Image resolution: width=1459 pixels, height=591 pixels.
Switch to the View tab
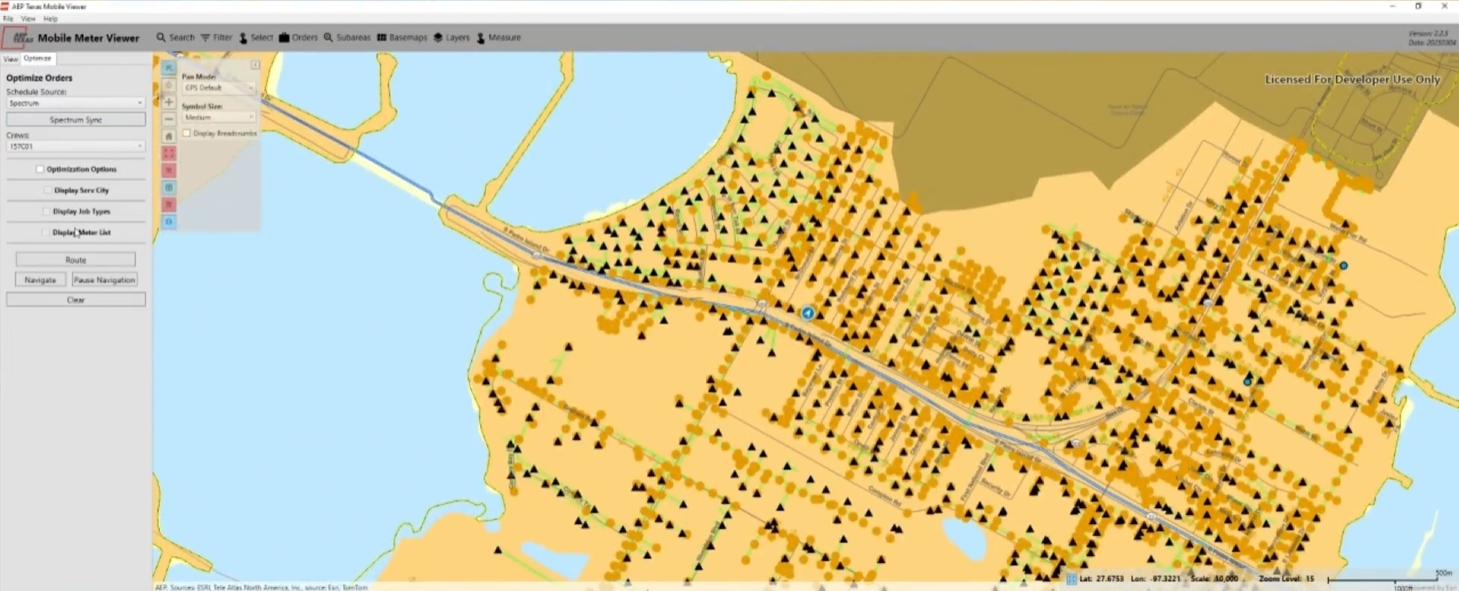(x=10, y=59)
